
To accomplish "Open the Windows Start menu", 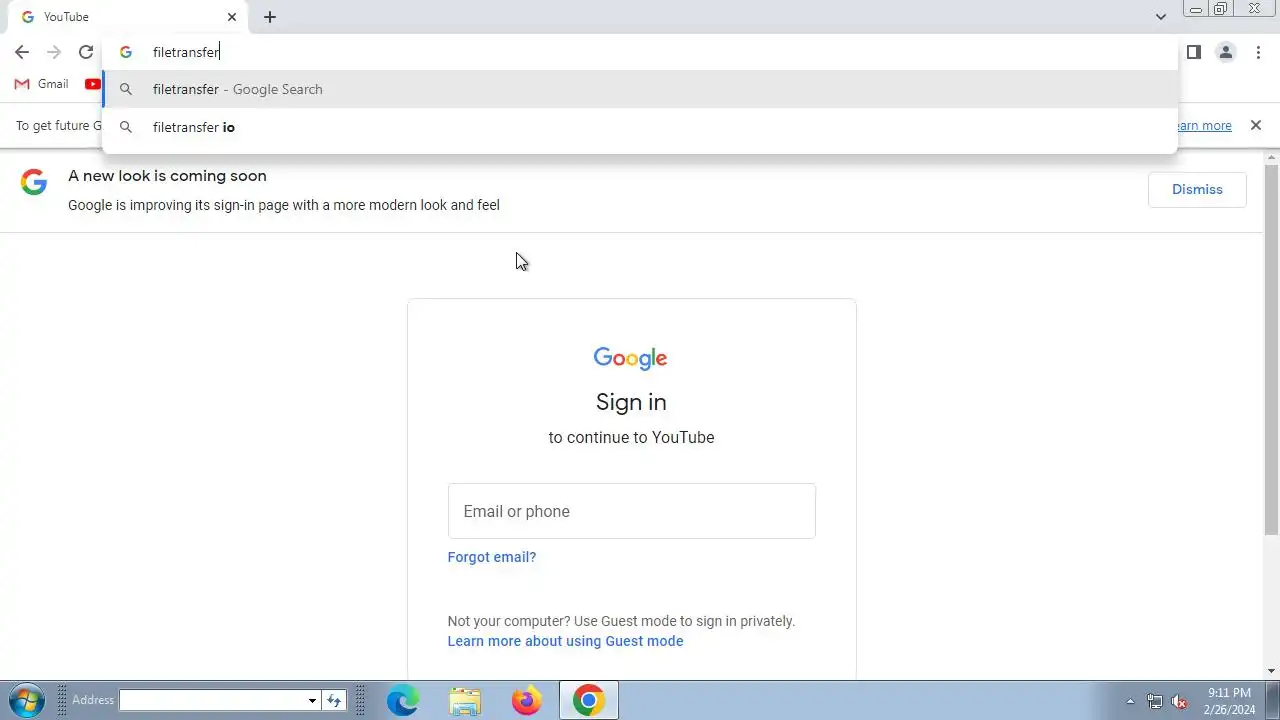I will pos(26,700).
